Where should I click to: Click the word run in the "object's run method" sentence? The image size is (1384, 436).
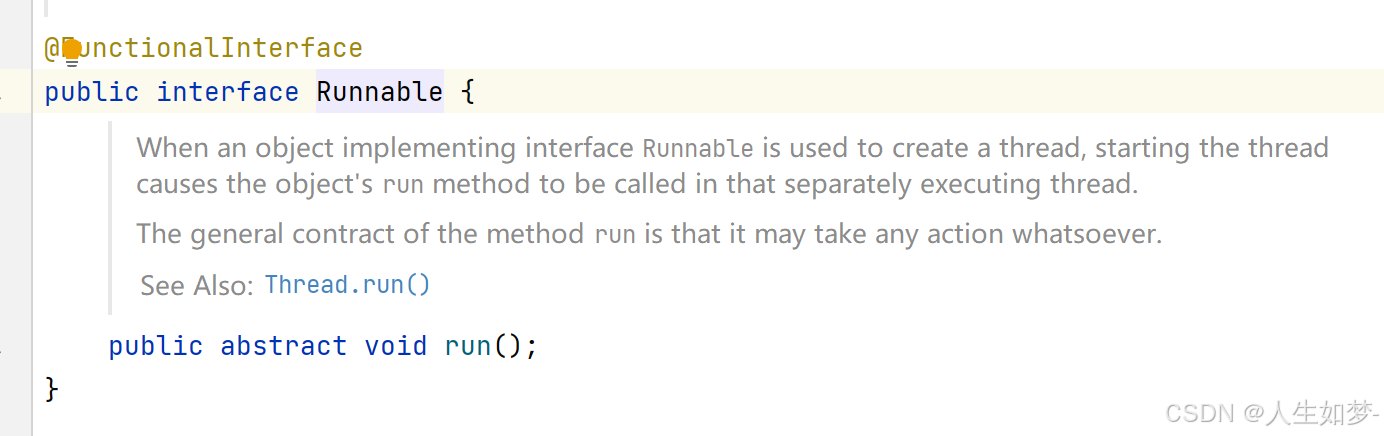404,186
